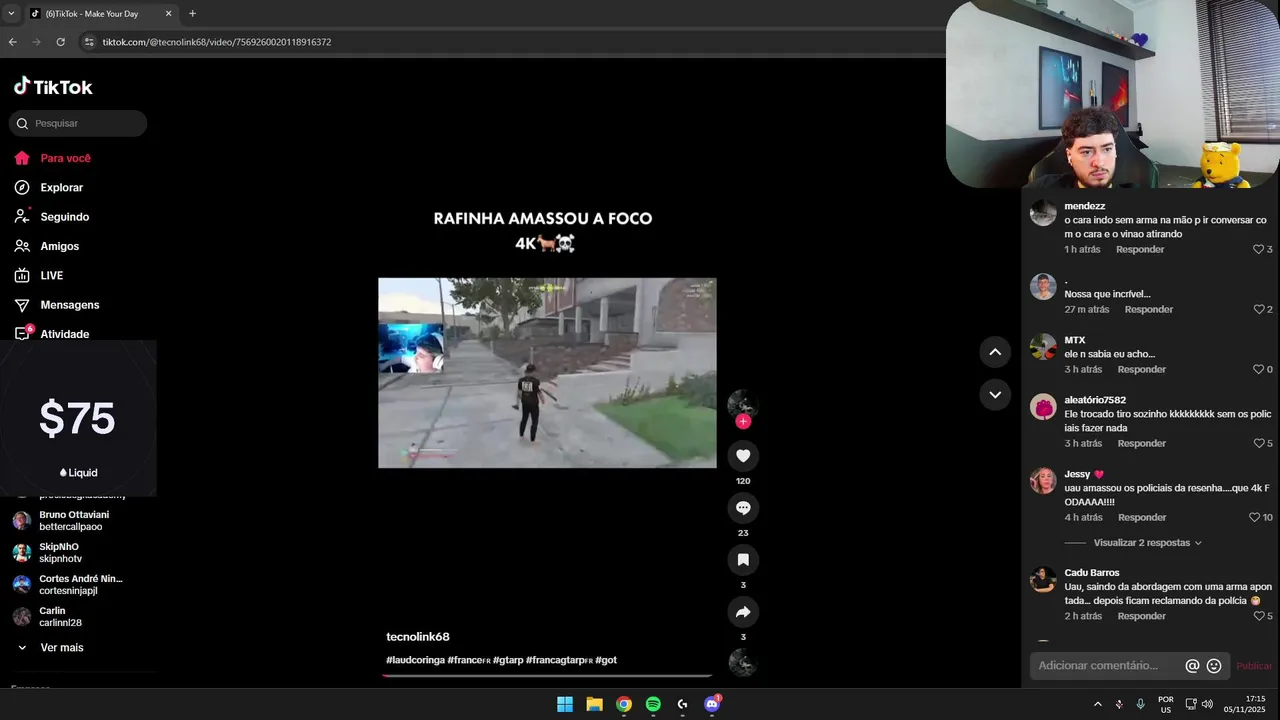Screen dimensions: 1280x720
Task: Open Mensagens inbox
Action: coord(56,305)
